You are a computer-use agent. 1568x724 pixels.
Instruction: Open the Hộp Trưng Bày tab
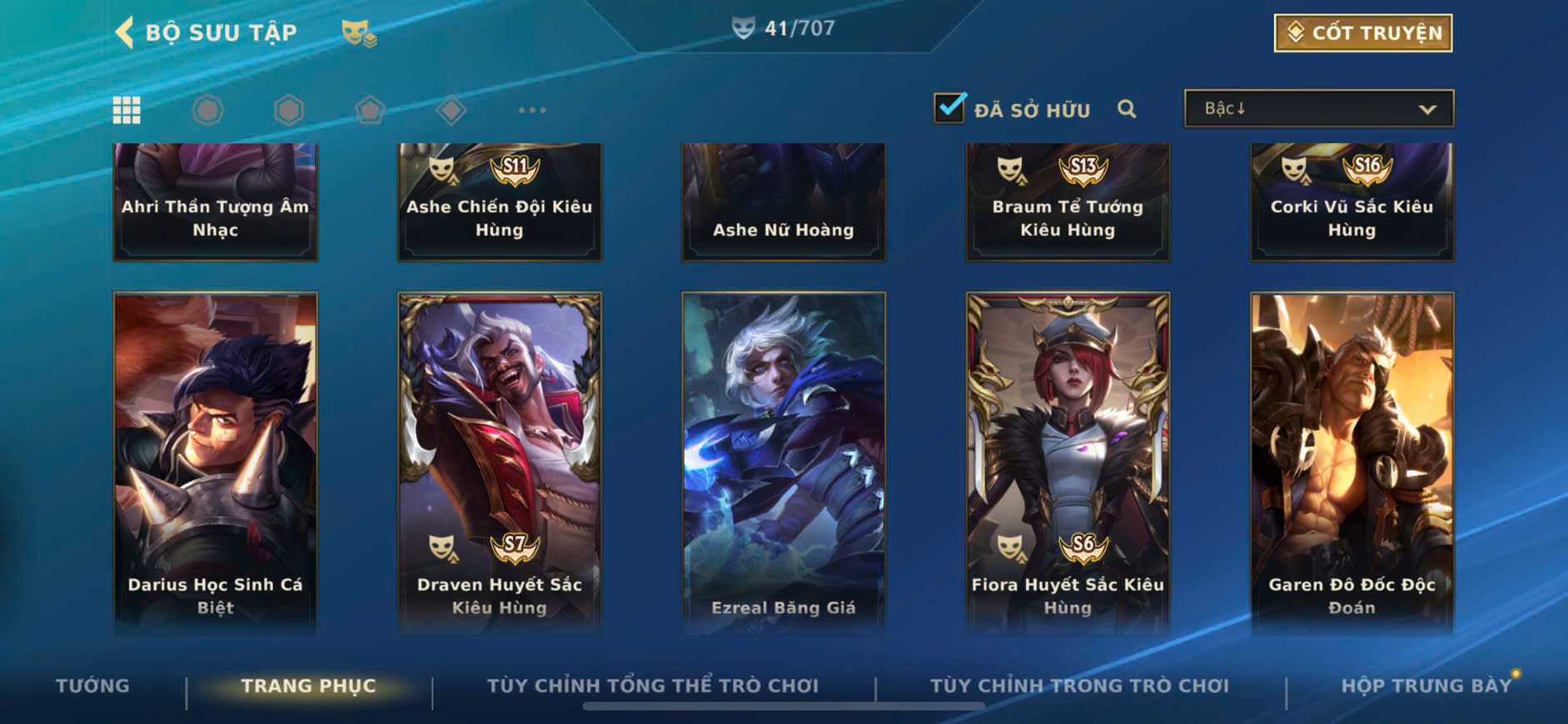click(1426, 686)
